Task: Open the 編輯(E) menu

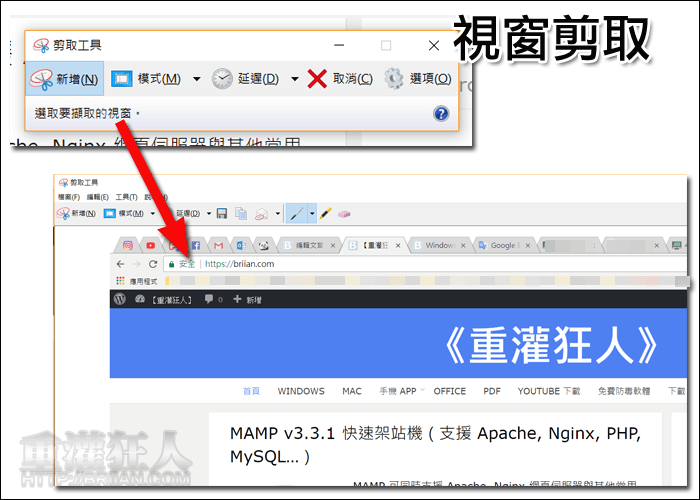Action: tap(98, 198)
